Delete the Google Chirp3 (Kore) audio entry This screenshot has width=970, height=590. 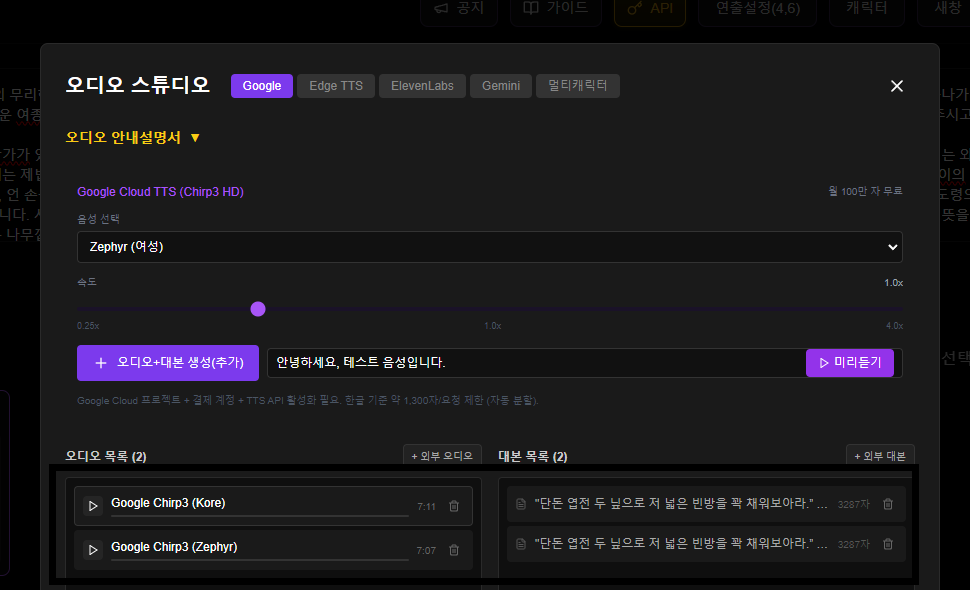pyautogui.click(x=454, y=507)
